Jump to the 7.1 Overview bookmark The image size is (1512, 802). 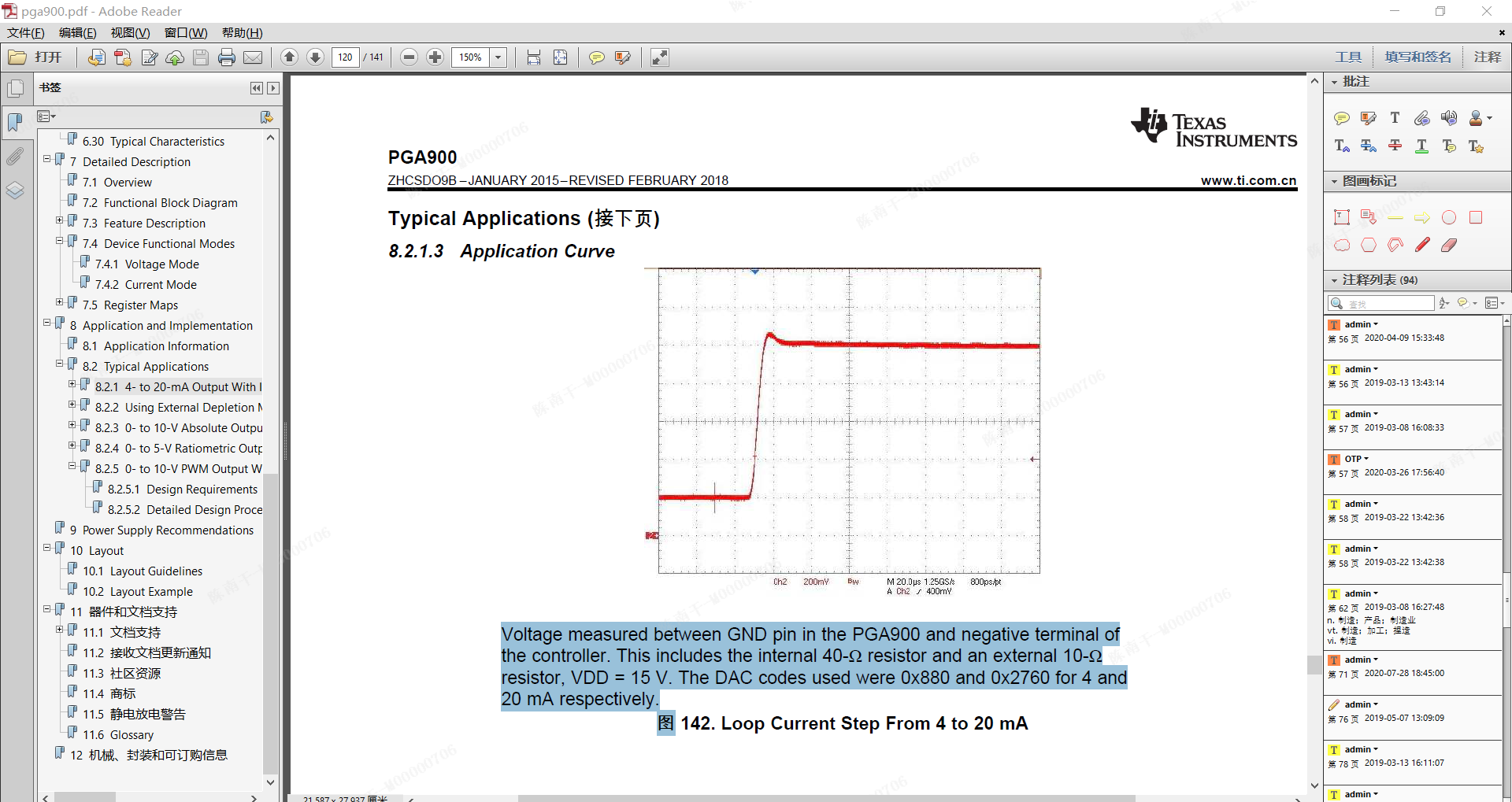pyautogui.click(x=128, y=183)
